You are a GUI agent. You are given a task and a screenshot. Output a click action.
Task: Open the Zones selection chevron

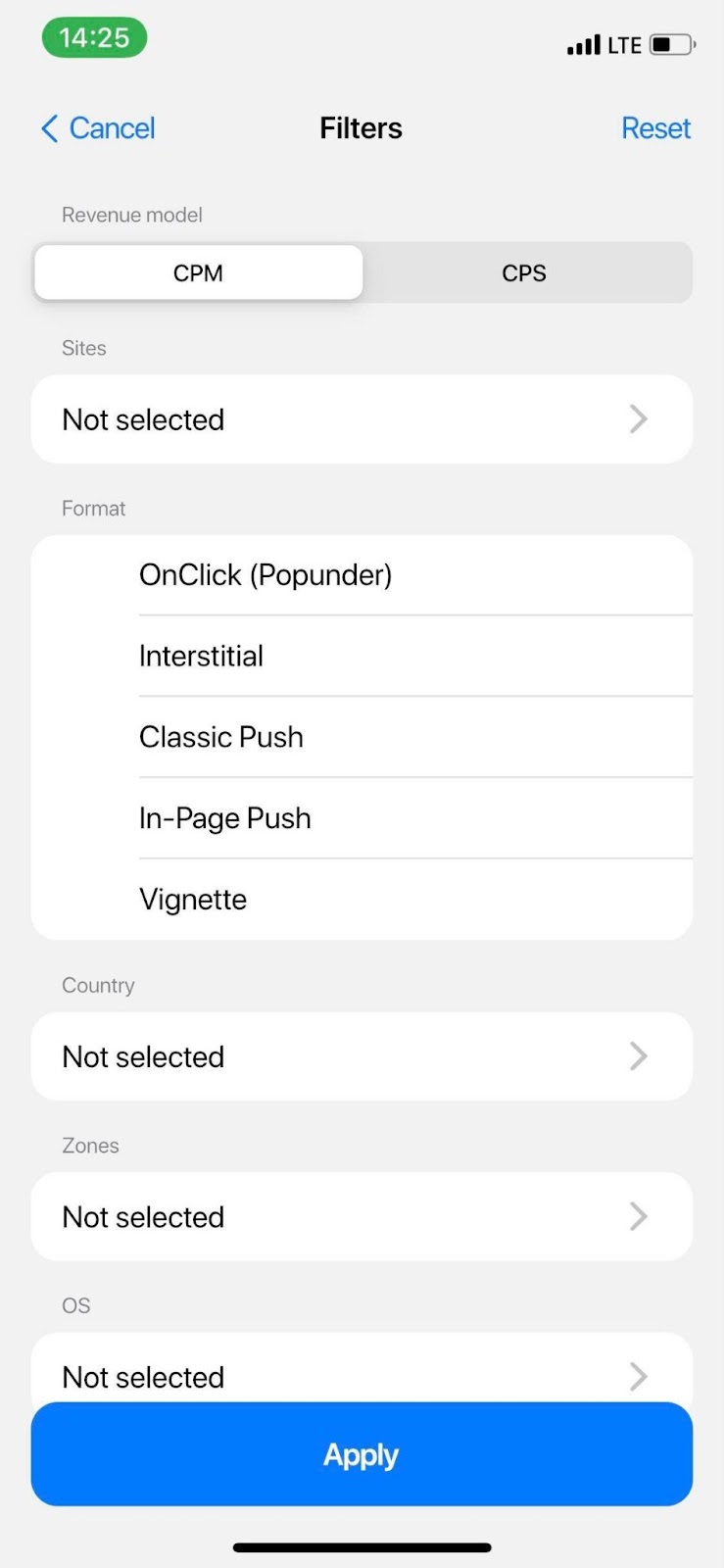coord(639,1216)
